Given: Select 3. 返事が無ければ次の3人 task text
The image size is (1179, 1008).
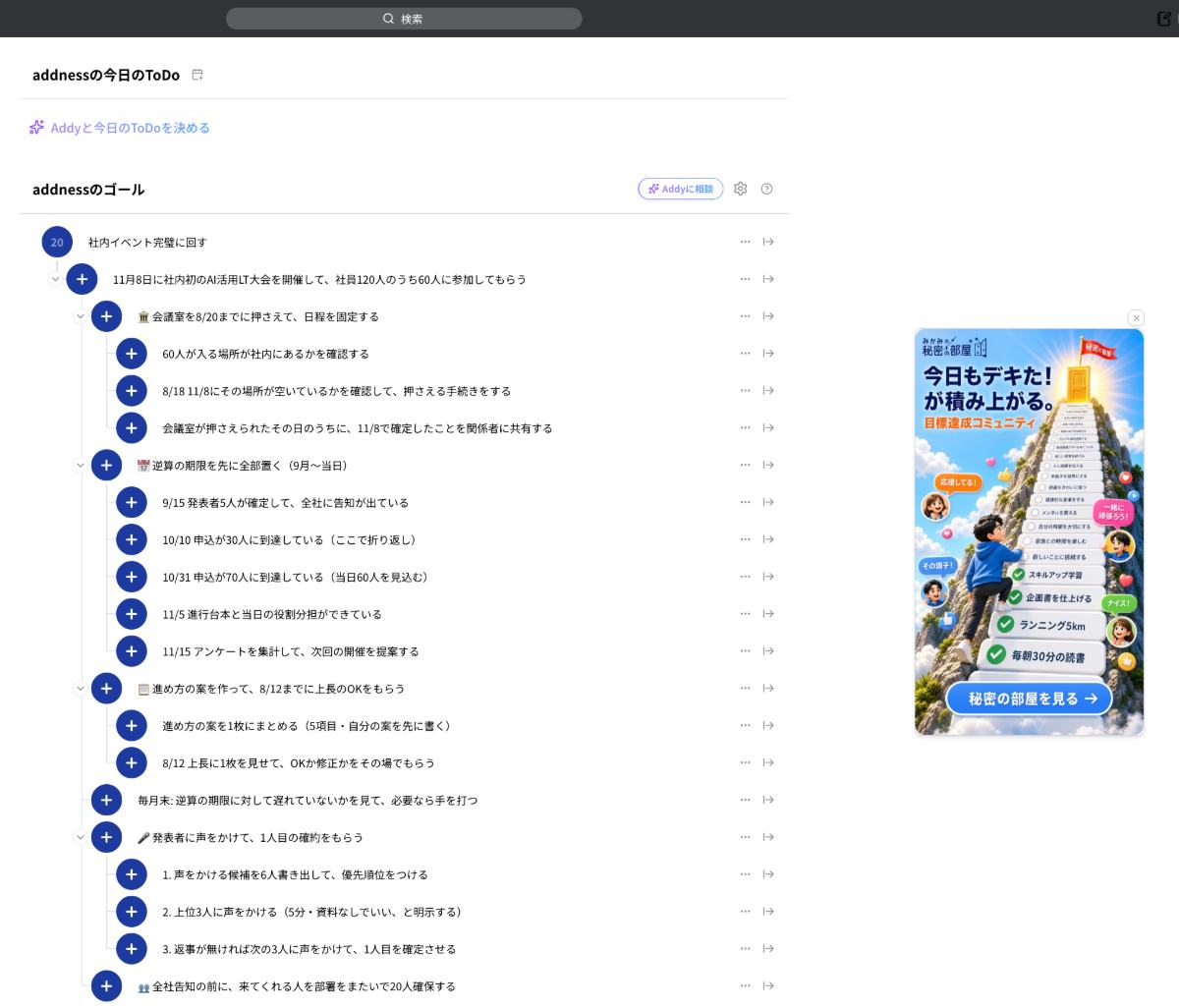Looking at the screenshot, I should click(x=309, y=949).
